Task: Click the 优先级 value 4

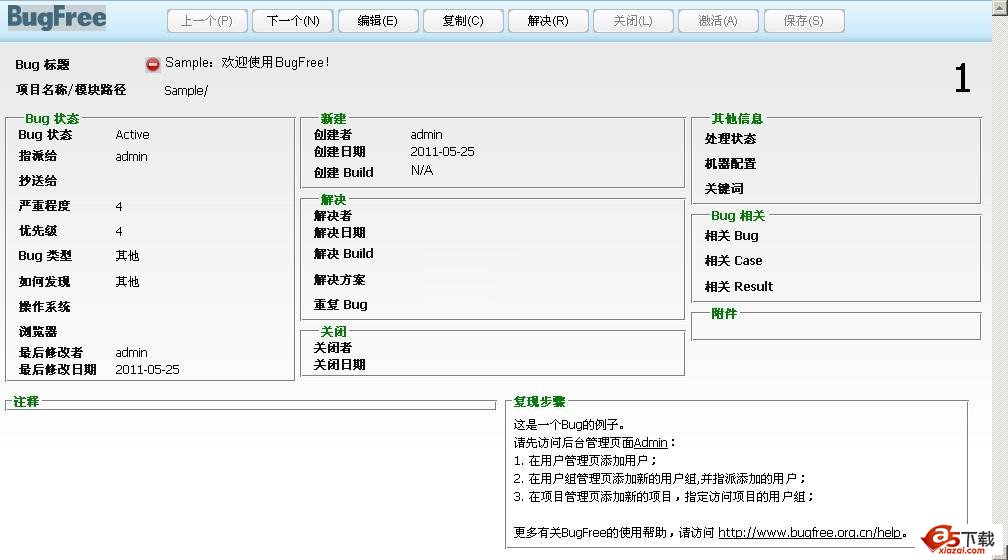Action: coord(119,231)
